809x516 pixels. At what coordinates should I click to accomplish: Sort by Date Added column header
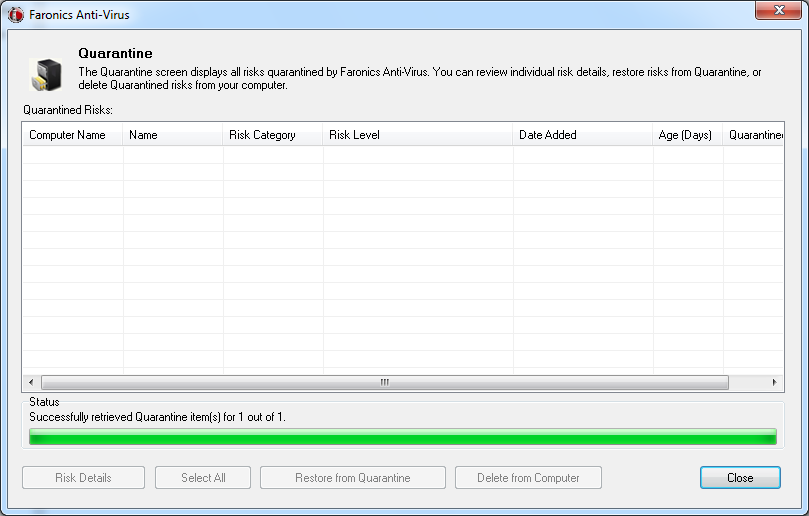point(583,135)
